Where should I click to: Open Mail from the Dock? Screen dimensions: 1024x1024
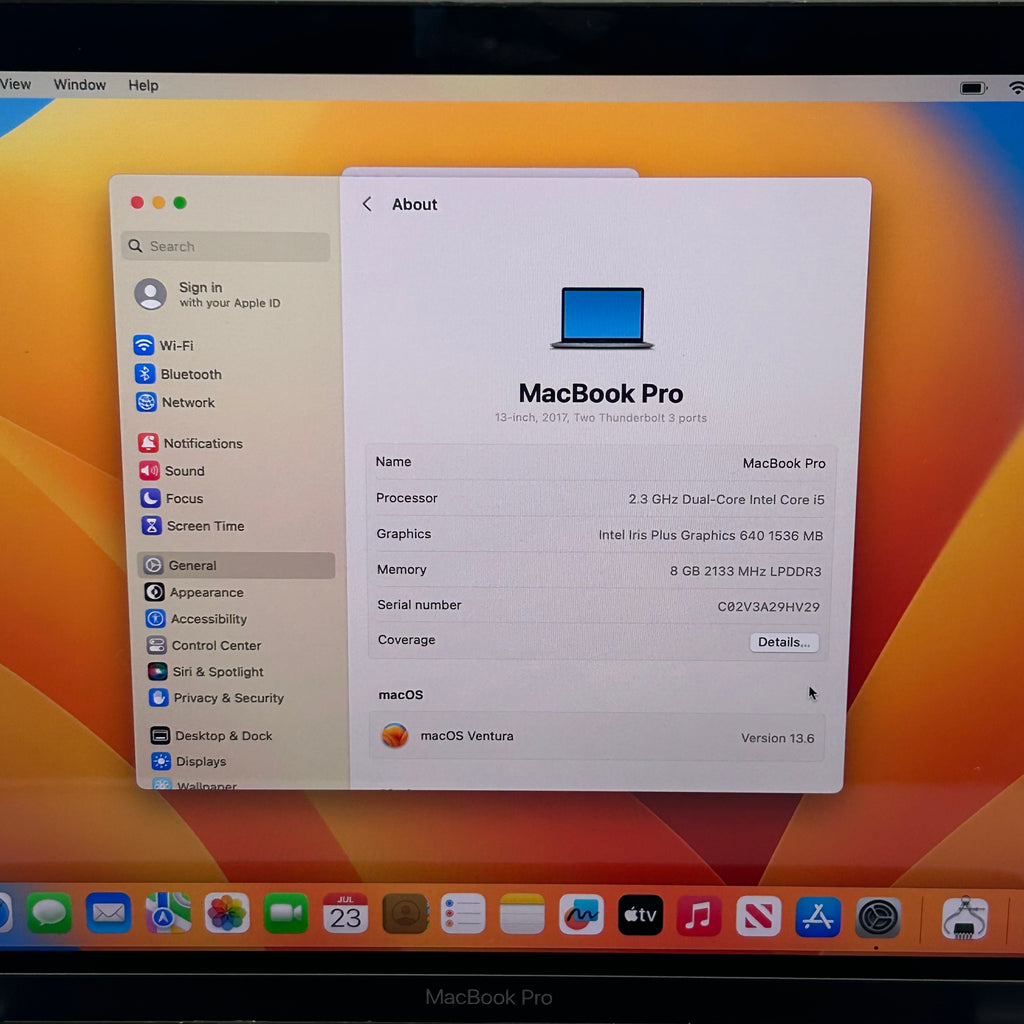[108, 913]
